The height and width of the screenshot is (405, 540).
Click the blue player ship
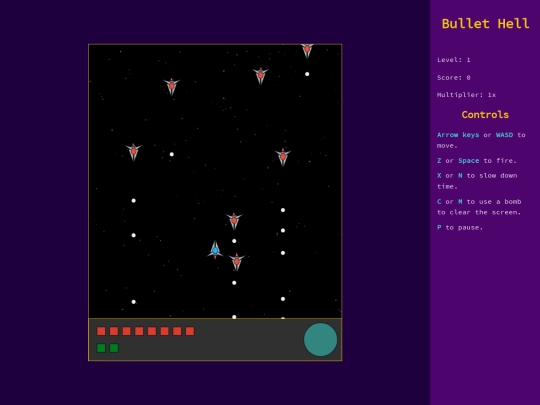pyautogui.click(x=215, y=250)
